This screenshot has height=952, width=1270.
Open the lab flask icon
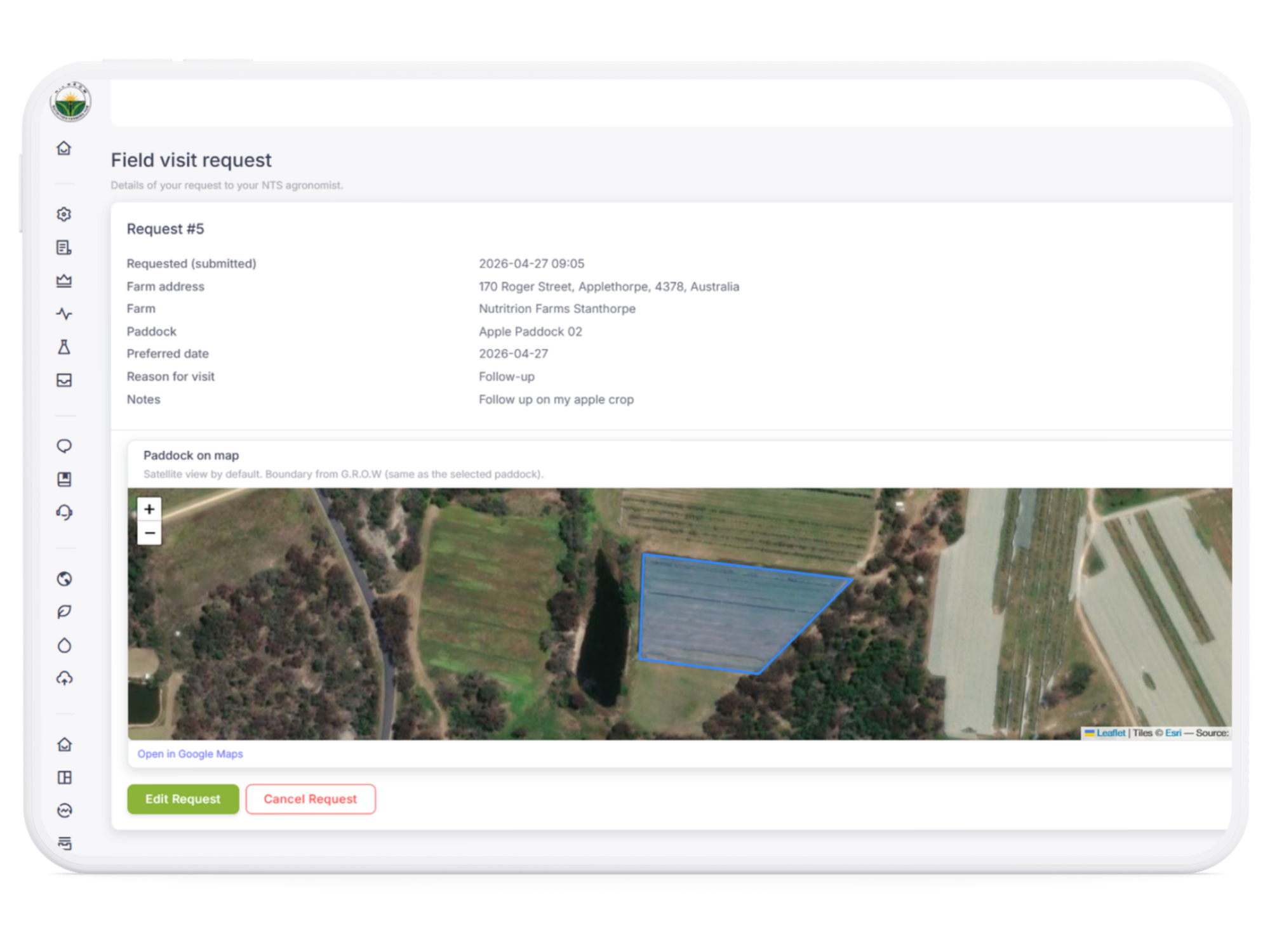[x=64, y=347]
